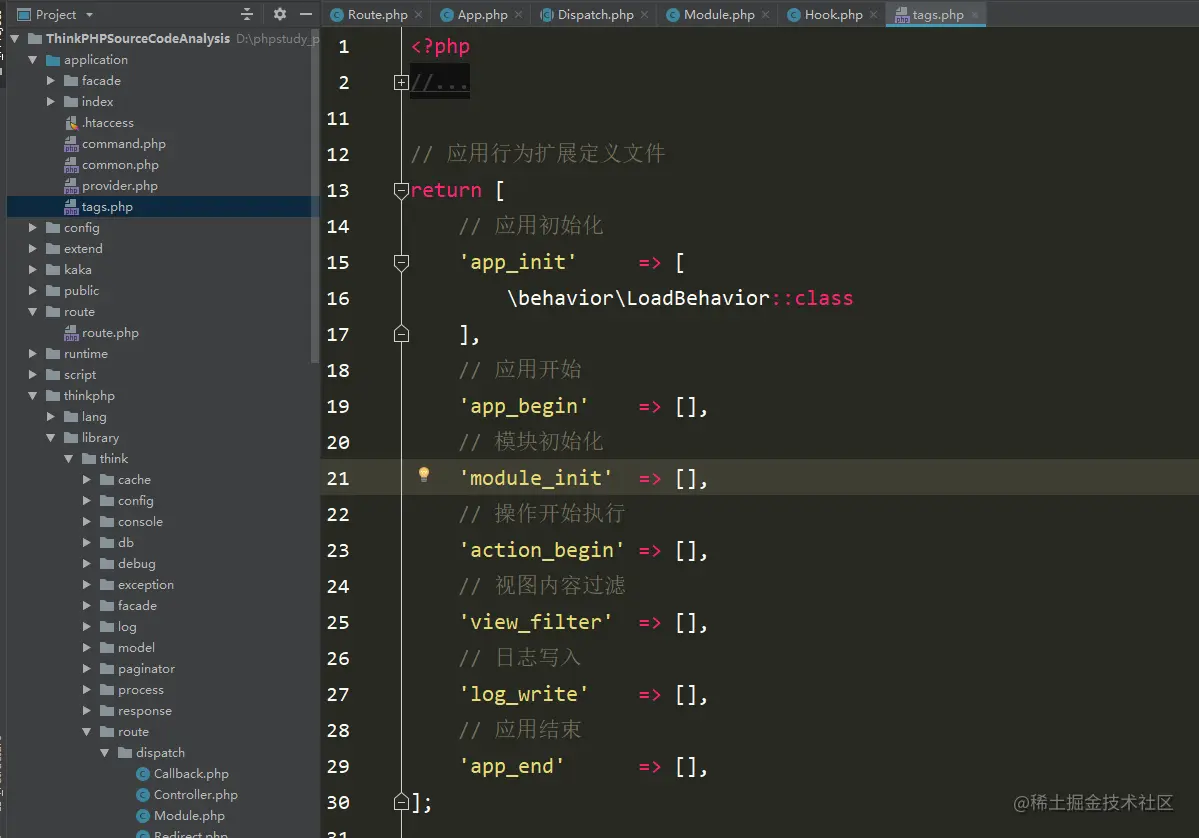Collapse the think folder
The height and width of the screenshot is (838, 1199).
[x=68, y=459]
